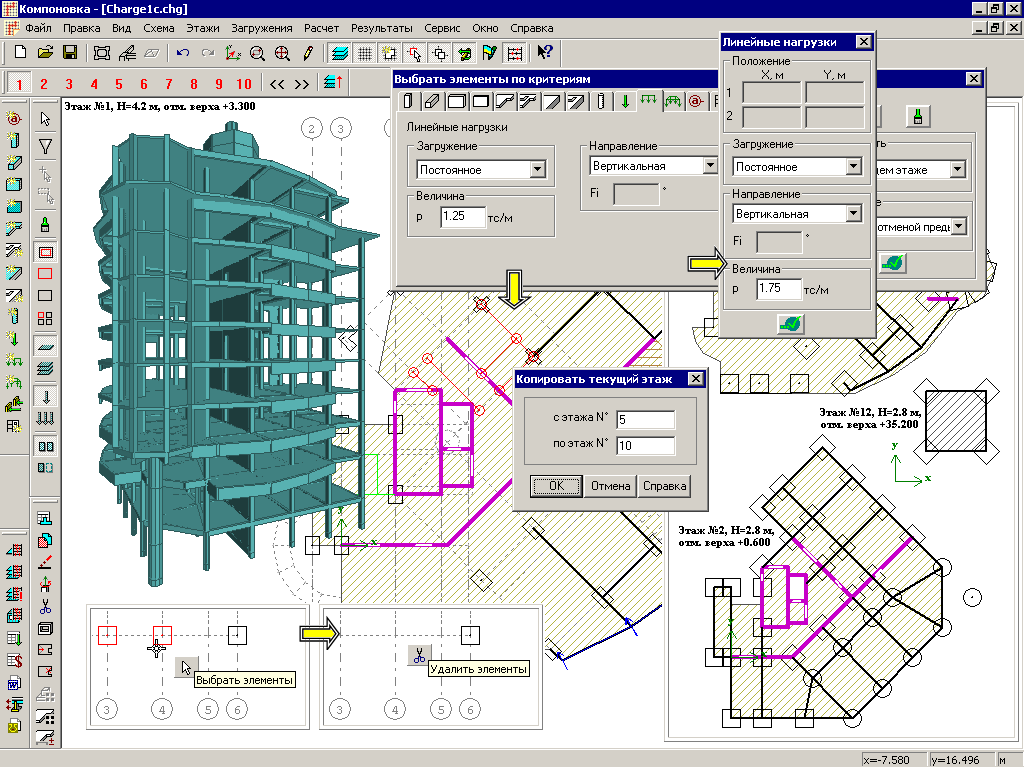
Task: Click the context help arrow-question icon
Action: coord(545,52)
